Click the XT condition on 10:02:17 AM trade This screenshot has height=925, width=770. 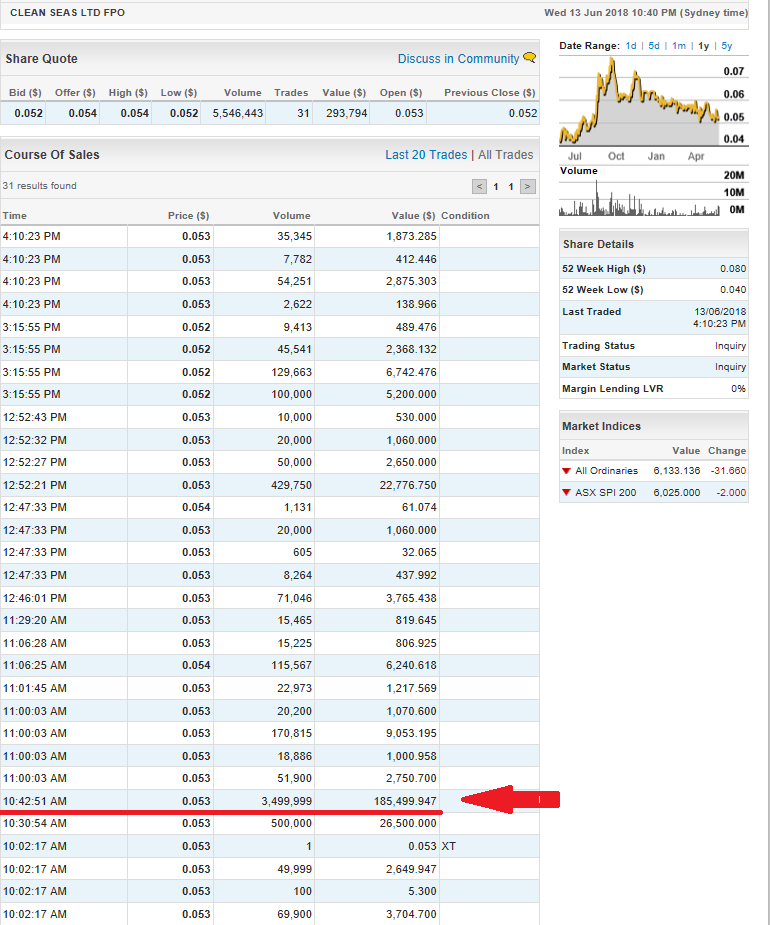448,847
